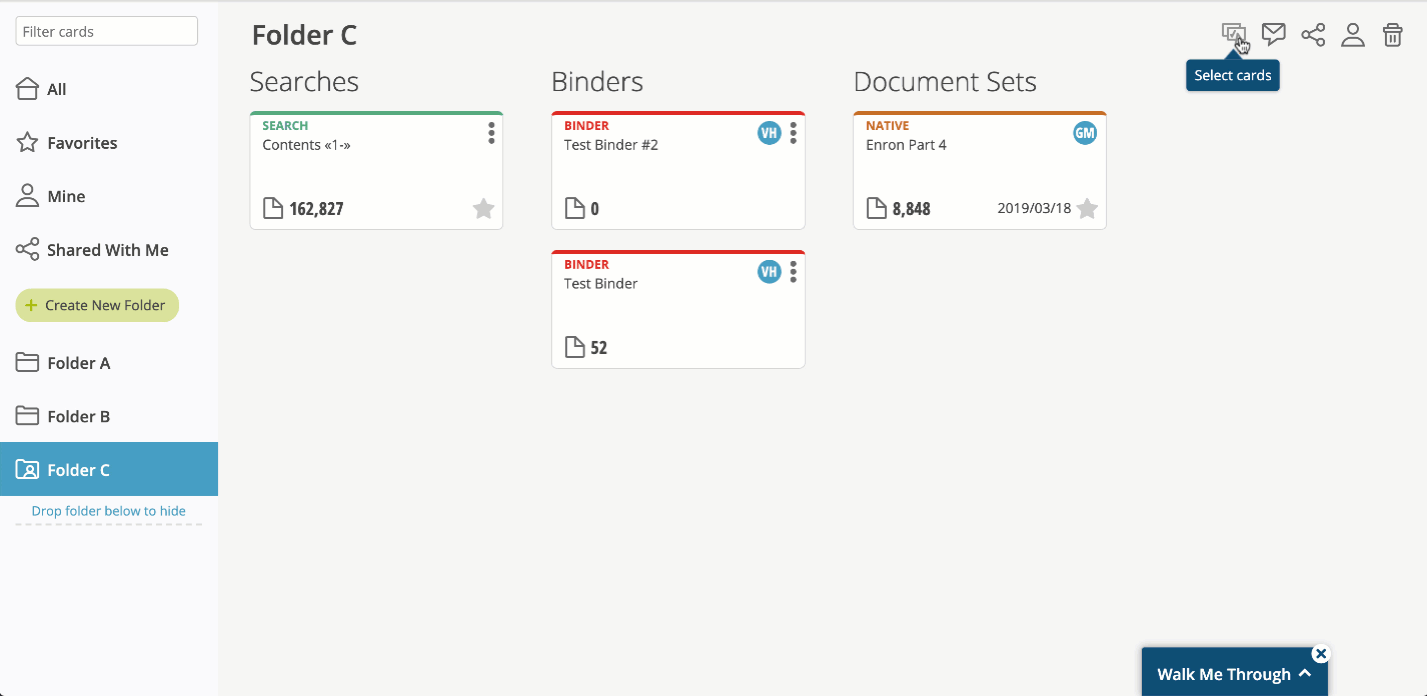
Task: Click the document count icon on search card
Action: [273, 208]
